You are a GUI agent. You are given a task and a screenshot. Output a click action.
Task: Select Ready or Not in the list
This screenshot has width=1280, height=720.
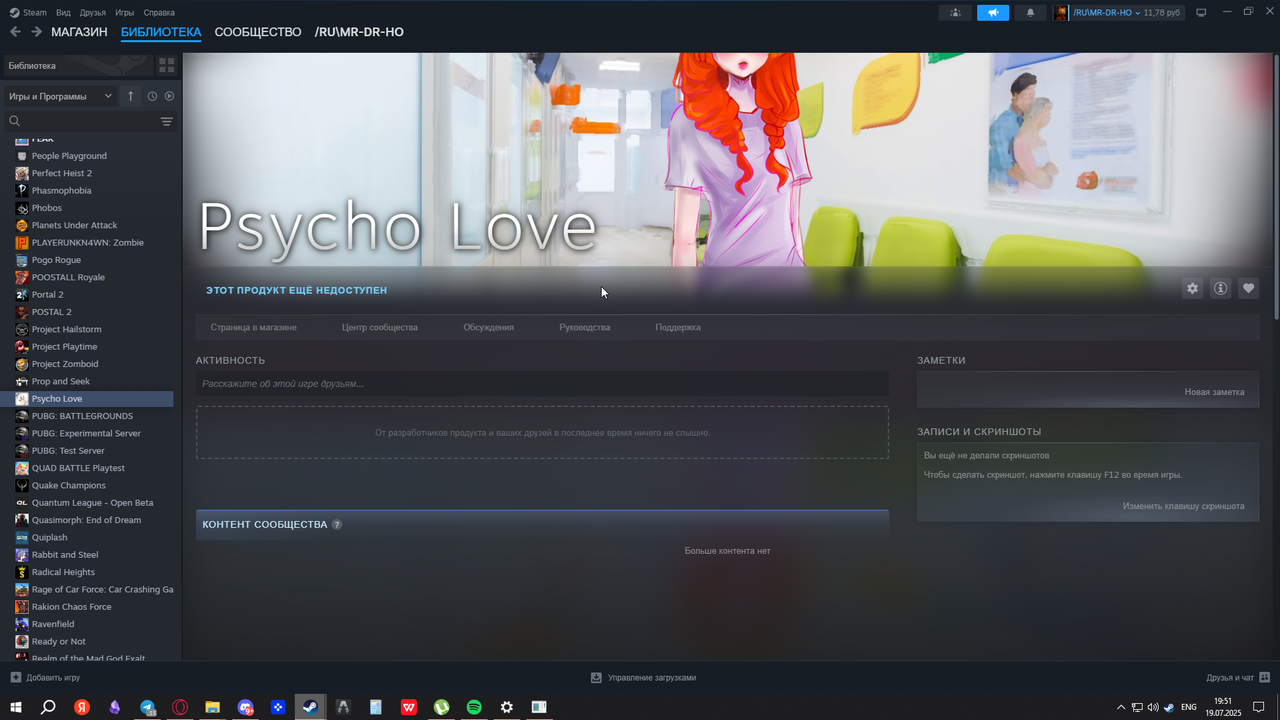pyautogui.click(x=59, y=641)
